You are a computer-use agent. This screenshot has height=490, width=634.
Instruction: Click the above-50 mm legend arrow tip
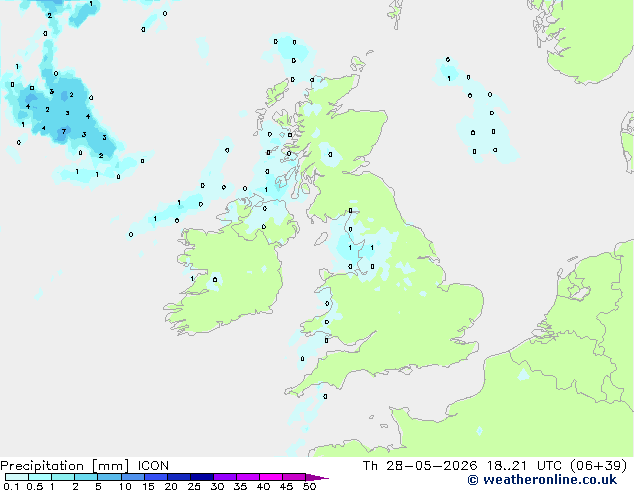point(317,477)
